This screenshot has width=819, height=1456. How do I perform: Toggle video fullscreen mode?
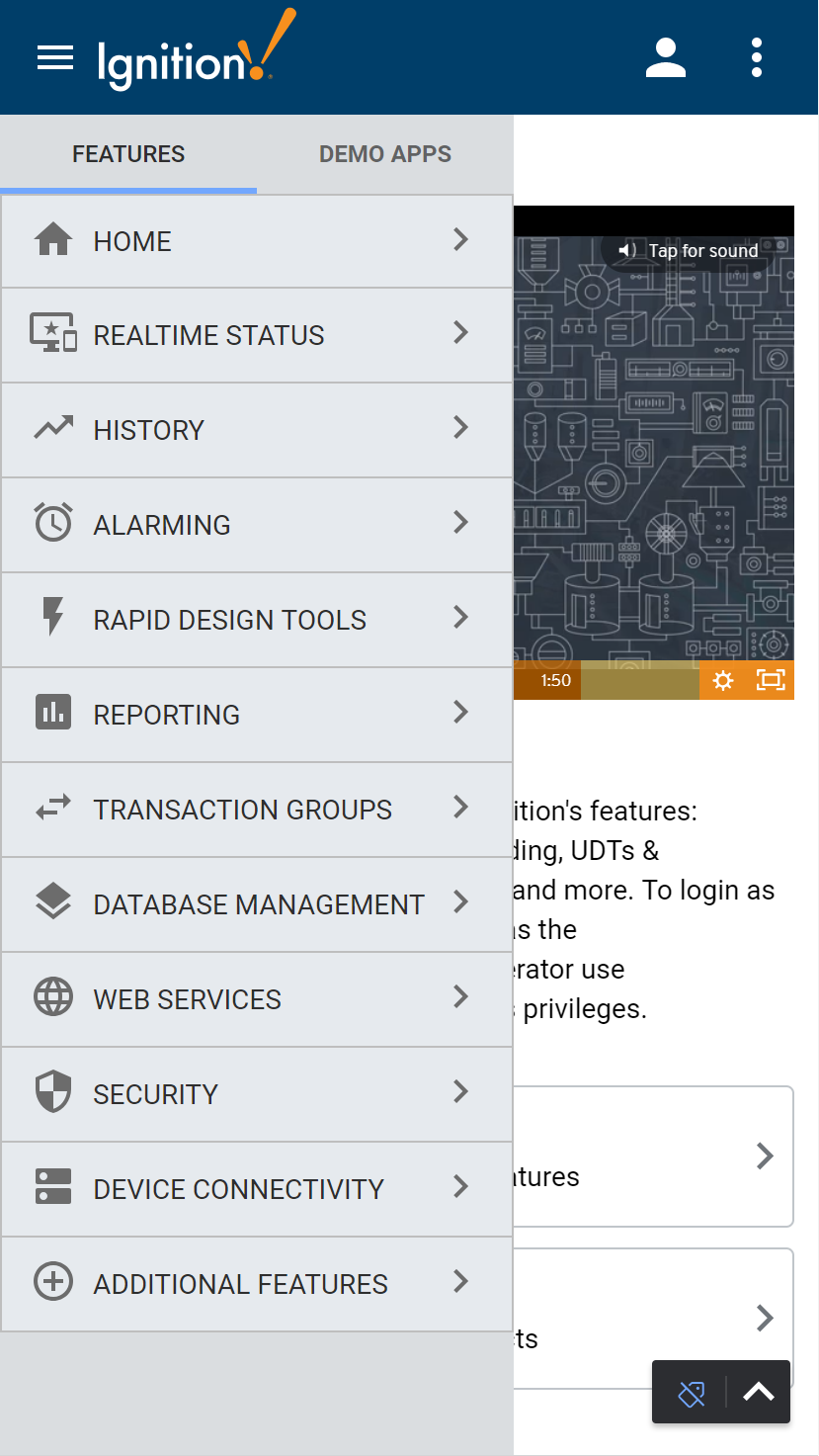[771, 680]
